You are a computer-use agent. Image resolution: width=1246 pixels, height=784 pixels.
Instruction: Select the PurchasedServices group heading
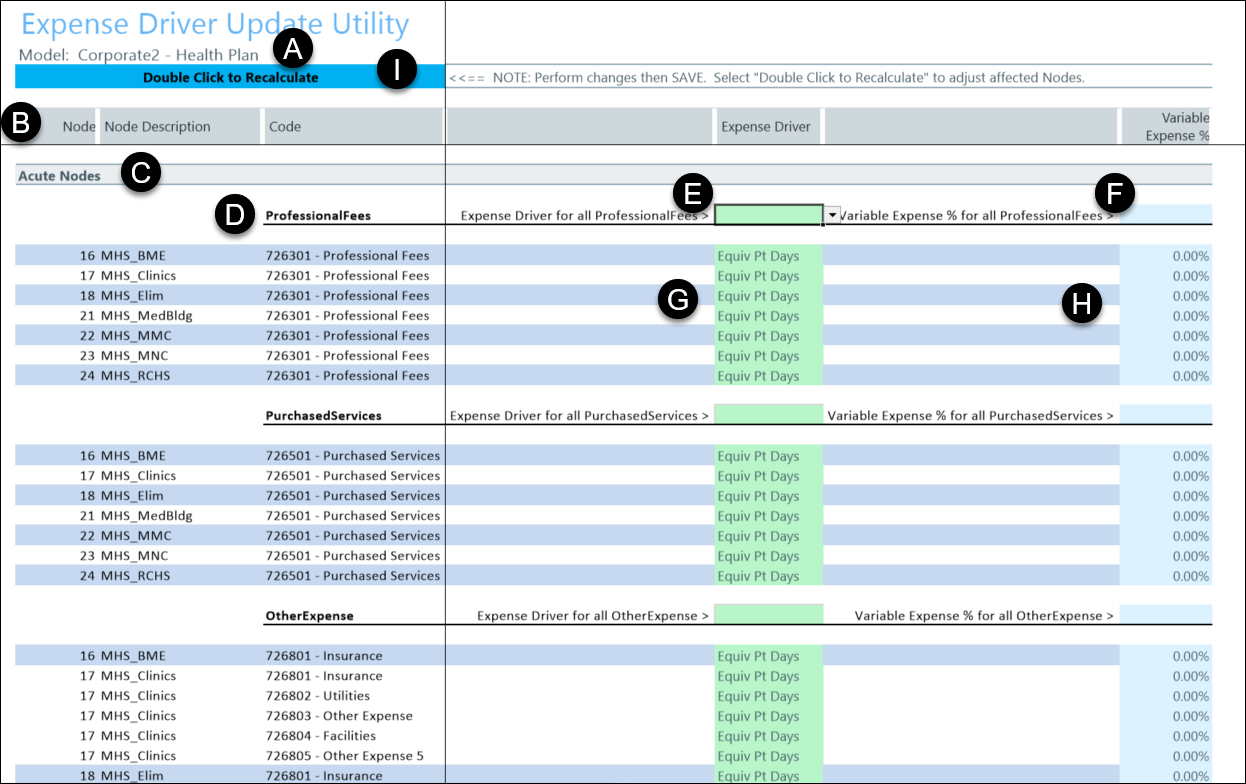point(323,415)
